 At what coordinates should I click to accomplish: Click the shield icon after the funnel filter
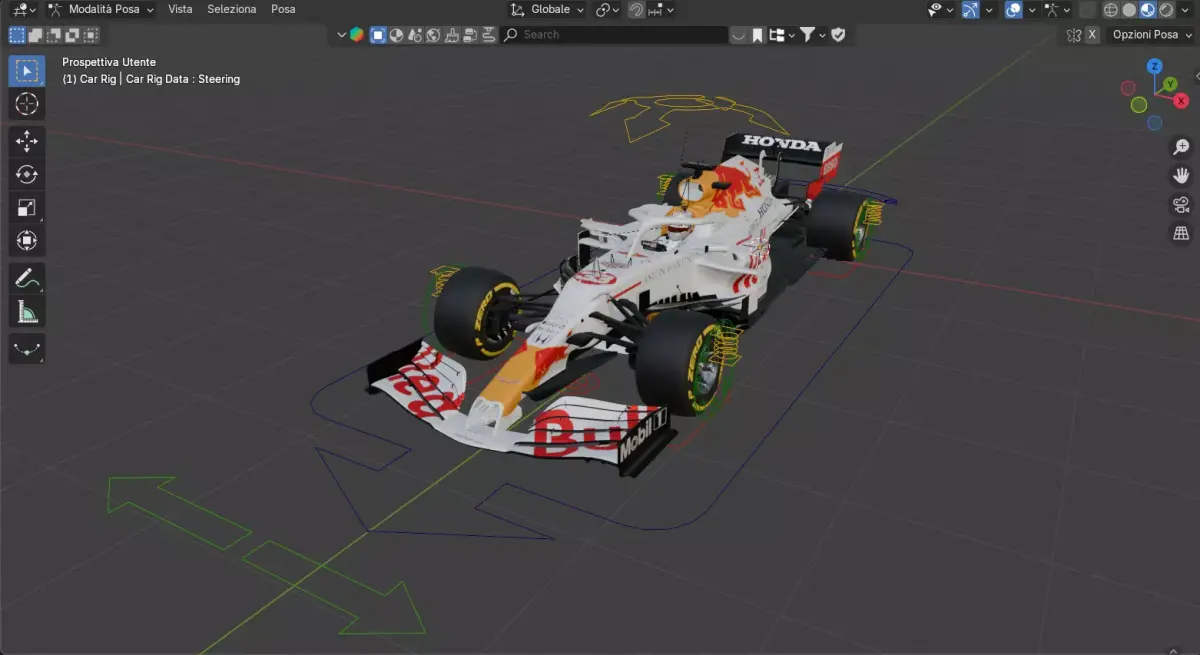pos(838,34)
